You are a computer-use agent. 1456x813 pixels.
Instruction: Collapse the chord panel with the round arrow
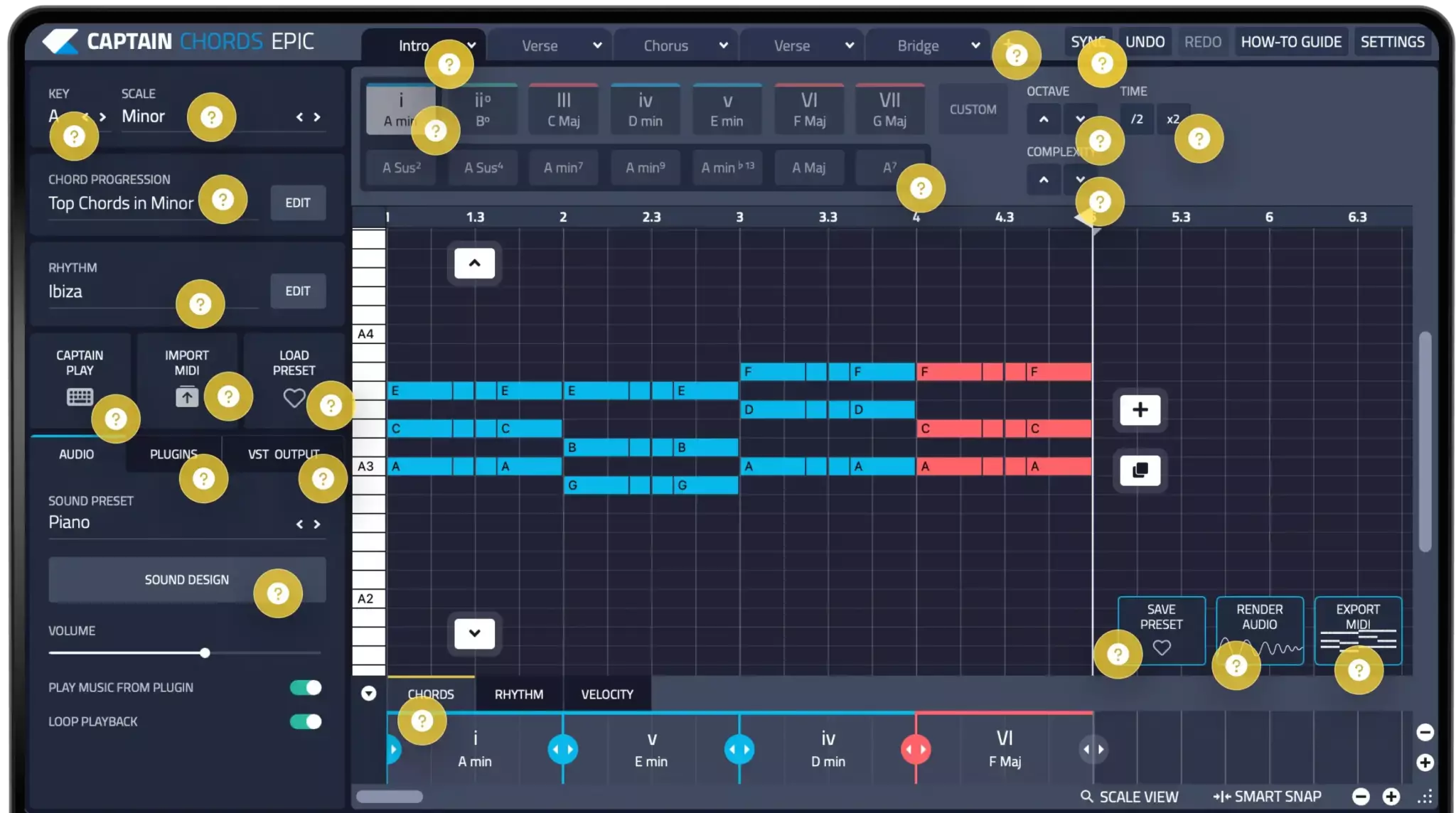(368, 694)
